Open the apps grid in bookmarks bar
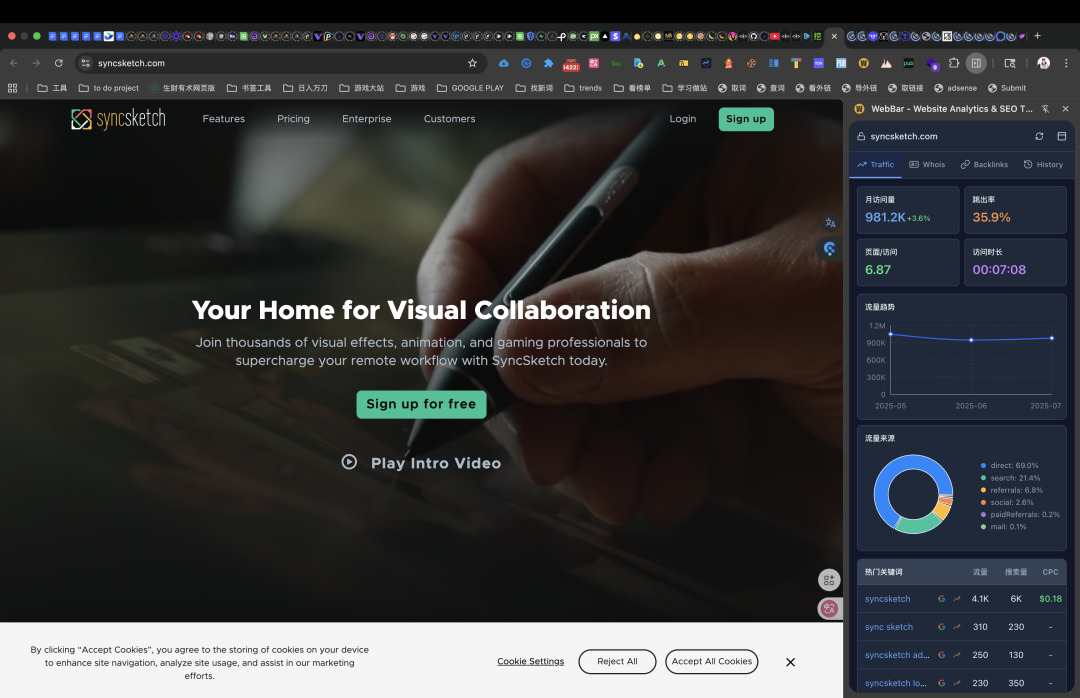Image resolution: width=1080 pixels, height=698 pixels. point(12,88)
